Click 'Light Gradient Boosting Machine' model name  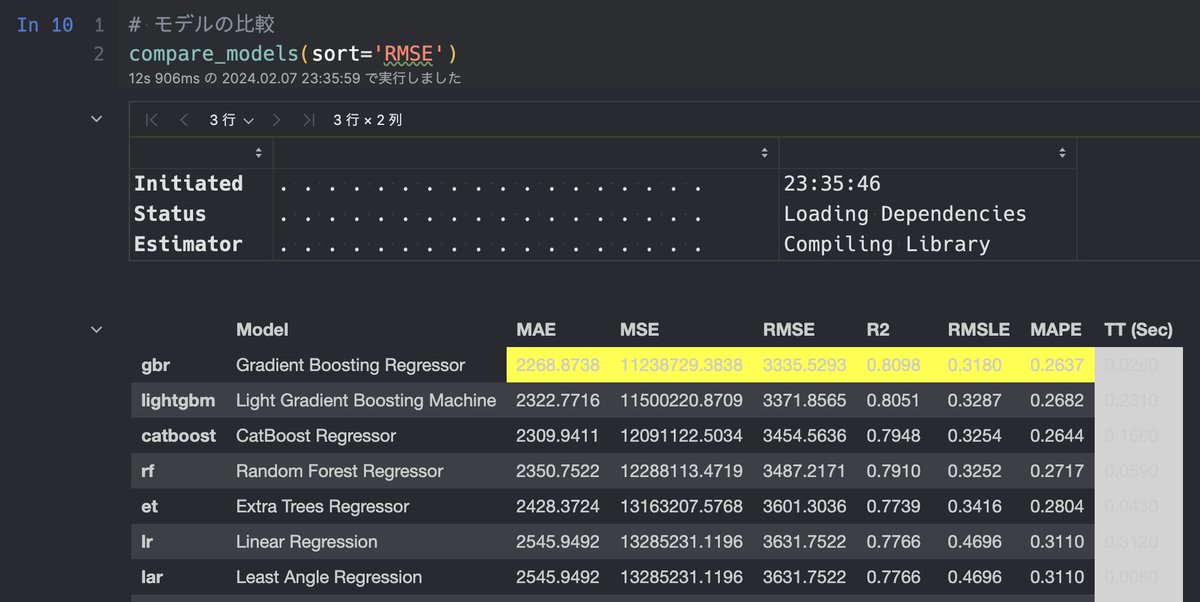[366, 400]
